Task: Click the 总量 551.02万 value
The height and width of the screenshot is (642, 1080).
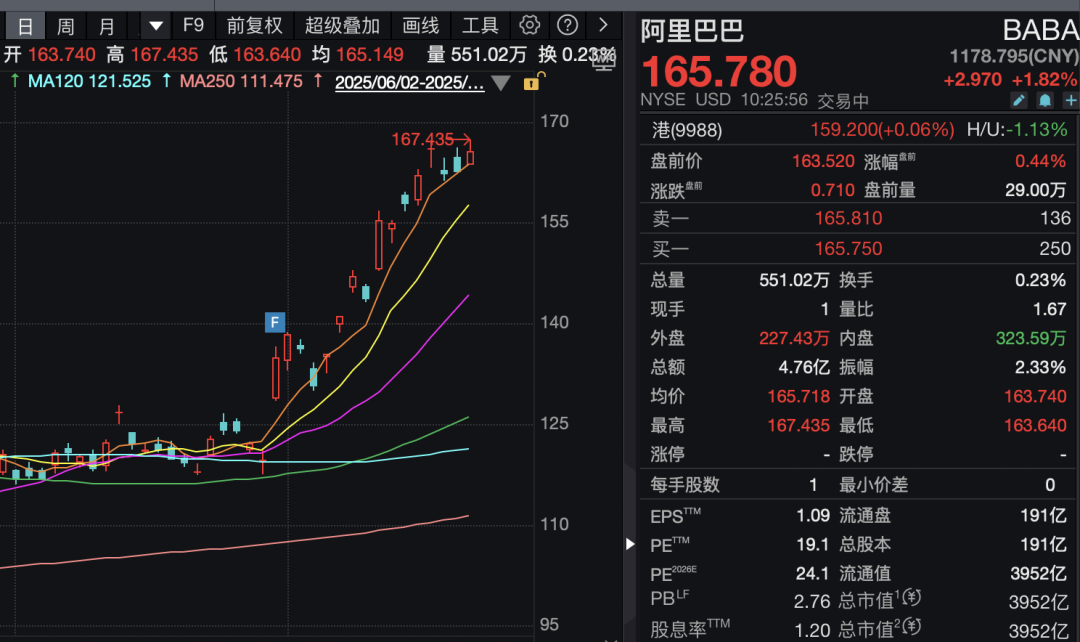Action: [794, 280]
